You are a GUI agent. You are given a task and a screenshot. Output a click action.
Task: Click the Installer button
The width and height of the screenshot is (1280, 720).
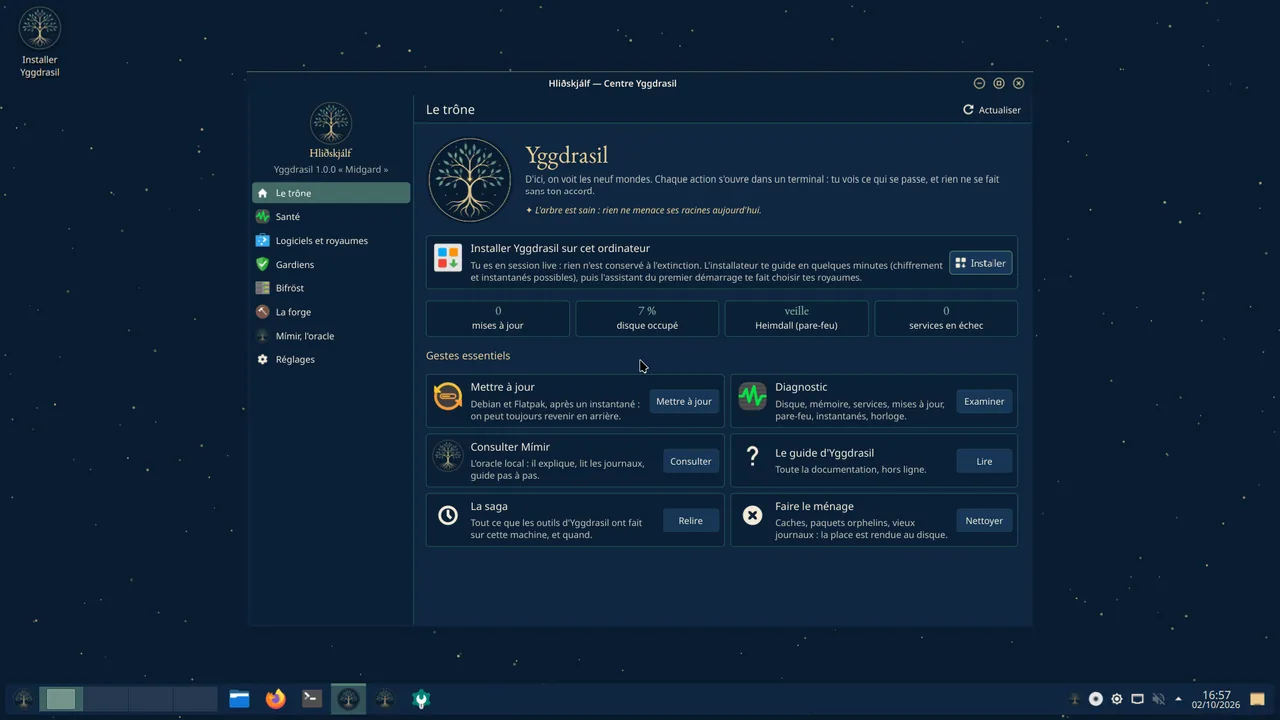click(981, 263)
